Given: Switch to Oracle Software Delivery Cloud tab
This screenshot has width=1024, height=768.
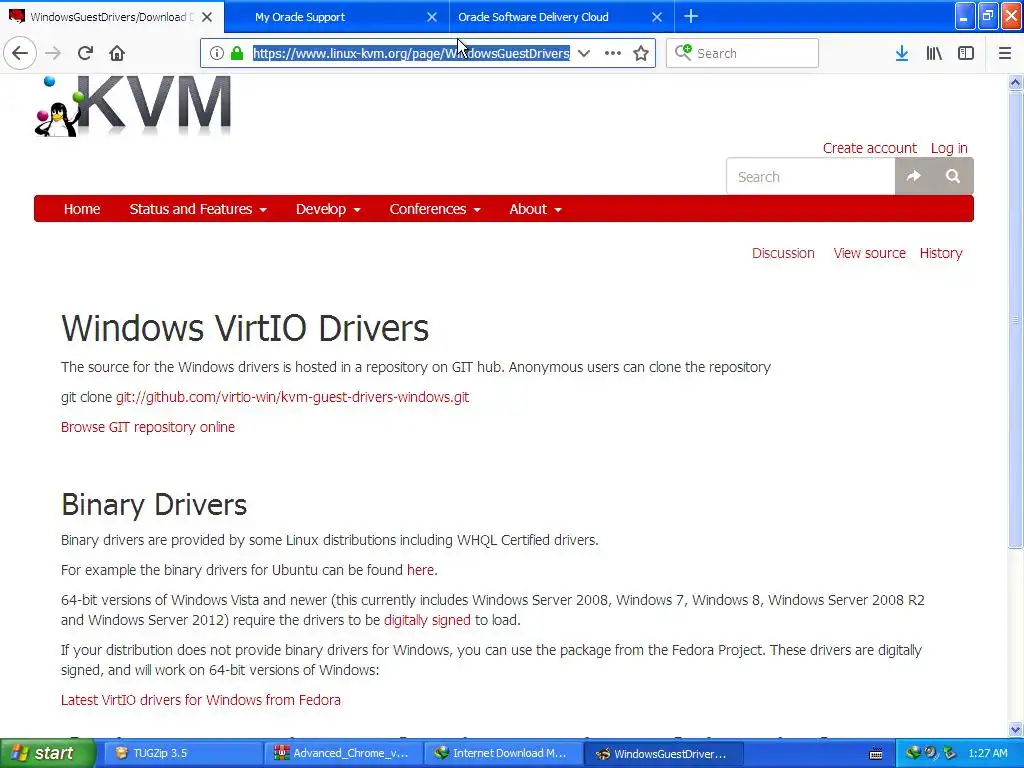Looking at the screenshot, I should coord(533,17).
